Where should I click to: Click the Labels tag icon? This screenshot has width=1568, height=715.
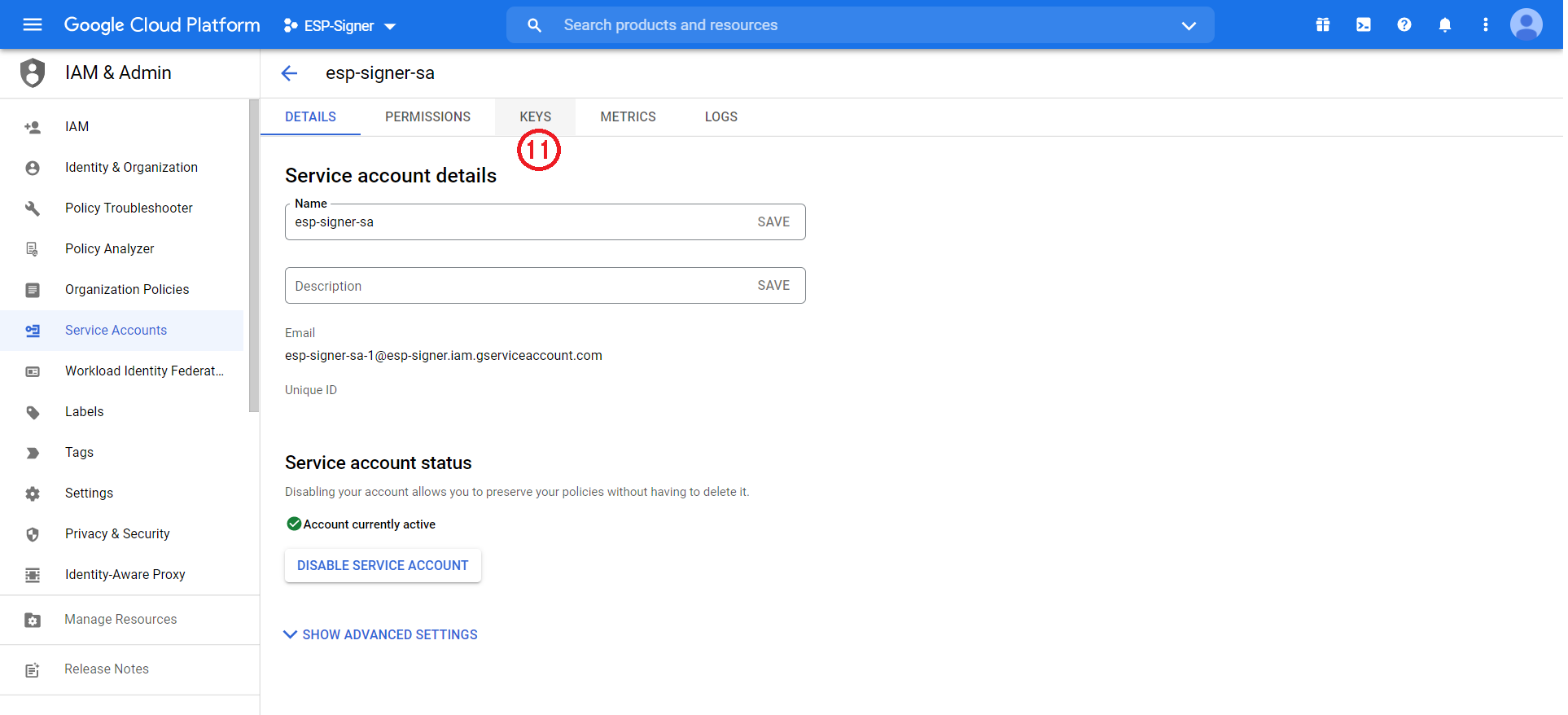(33, 412)
